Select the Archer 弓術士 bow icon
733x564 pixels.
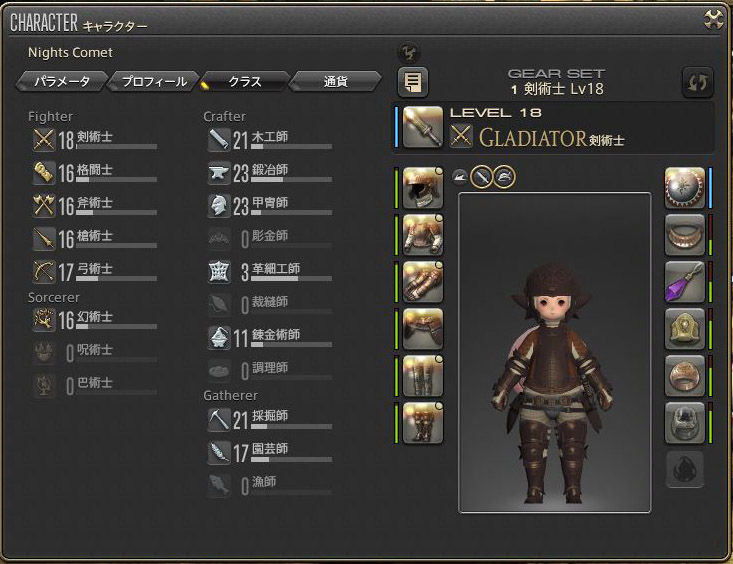click(x=44, y=272)
